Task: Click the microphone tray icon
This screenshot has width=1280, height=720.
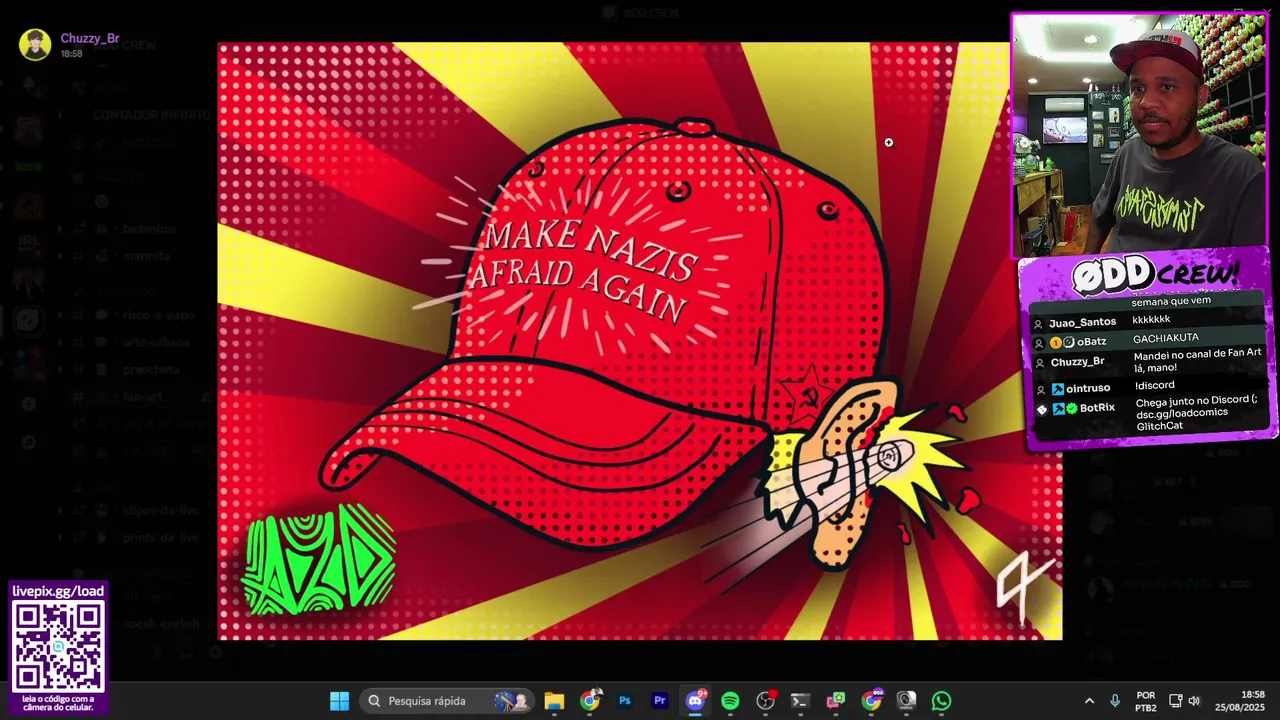Action: pyautogui.click(x=1115, y=701)
